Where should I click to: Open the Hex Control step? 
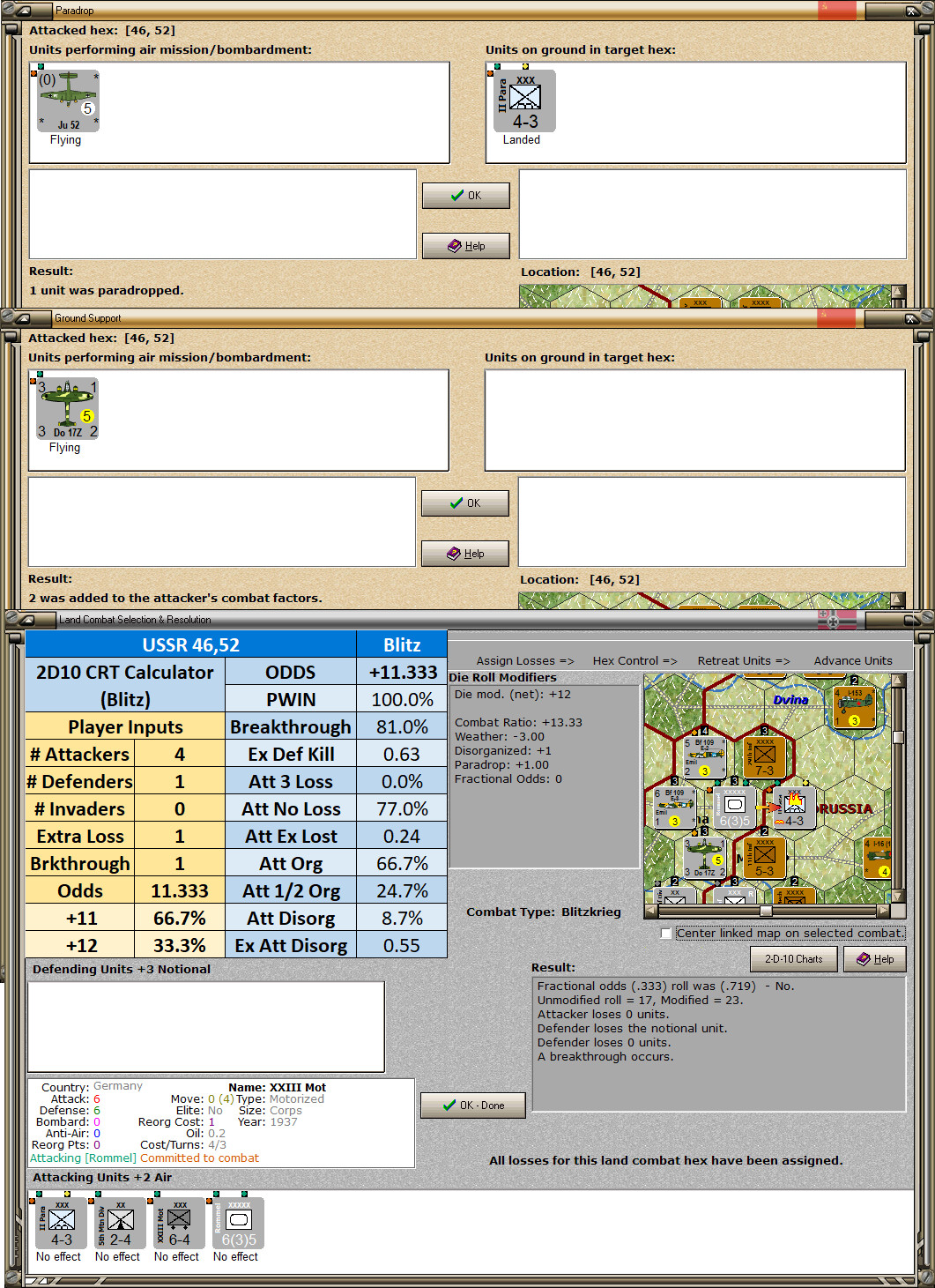[x=634, y=660]
